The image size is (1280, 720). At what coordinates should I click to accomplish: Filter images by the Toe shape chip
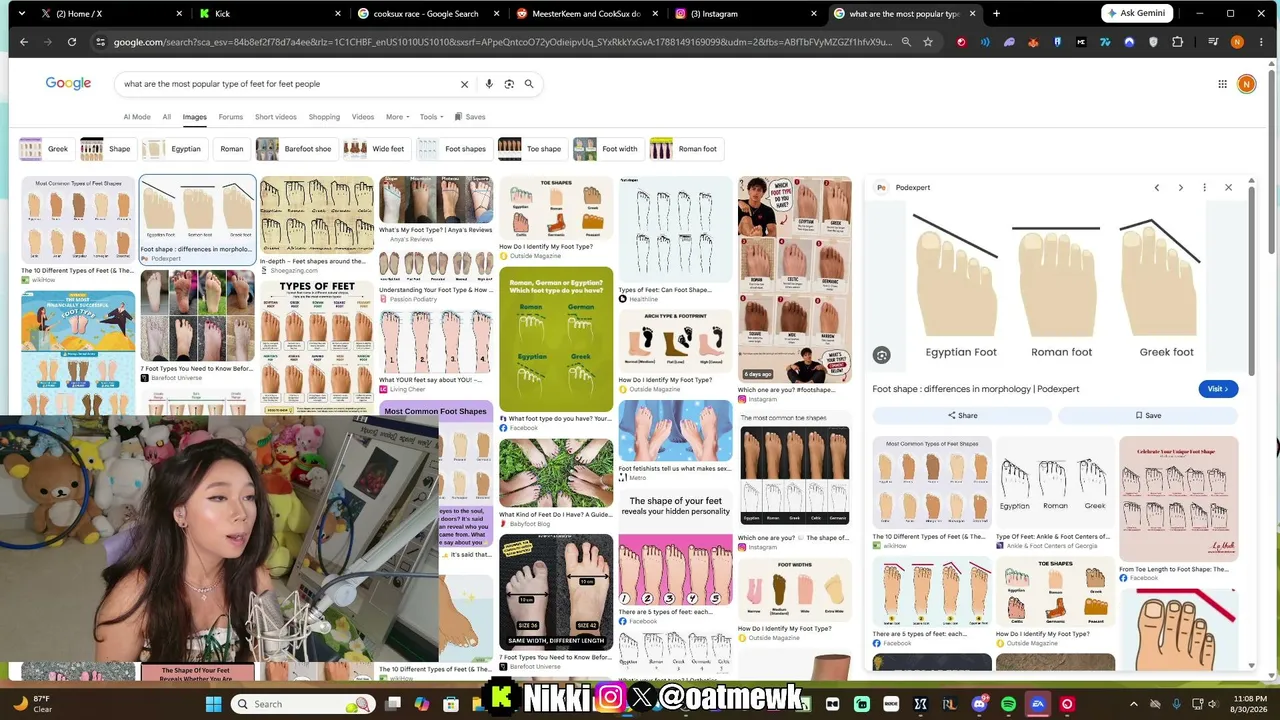(x=531, y=149)
